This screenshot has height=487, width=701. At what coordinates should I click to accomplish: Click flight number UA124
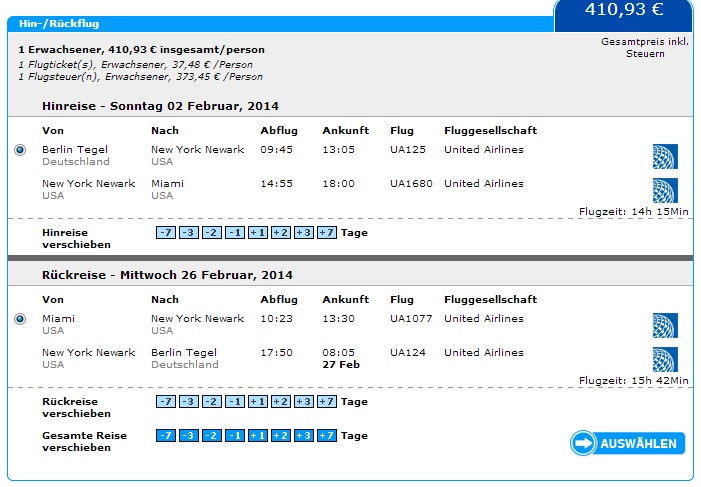click(x=408, y=353)
